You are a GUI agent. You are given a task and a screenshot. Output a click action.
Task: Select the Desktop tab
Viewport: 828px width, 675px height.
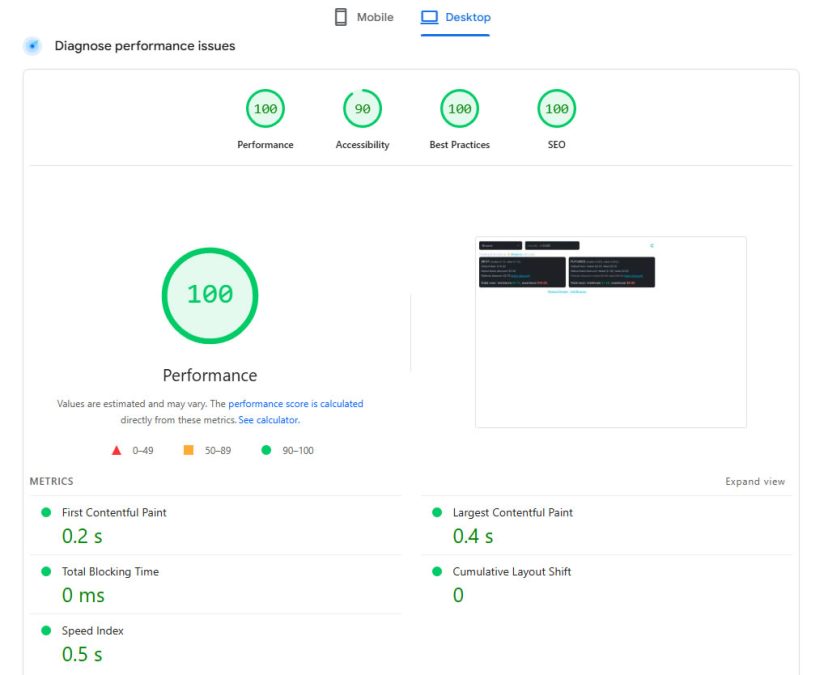[x=455, y=17]
